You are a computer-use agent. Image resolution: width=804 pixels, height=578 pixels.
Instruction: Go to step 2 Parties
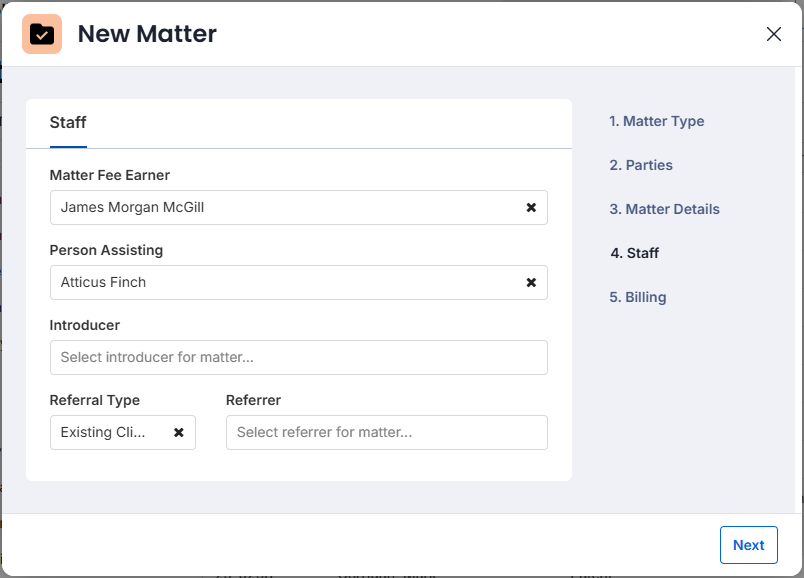pyautogui.click(x=641, y=165)
